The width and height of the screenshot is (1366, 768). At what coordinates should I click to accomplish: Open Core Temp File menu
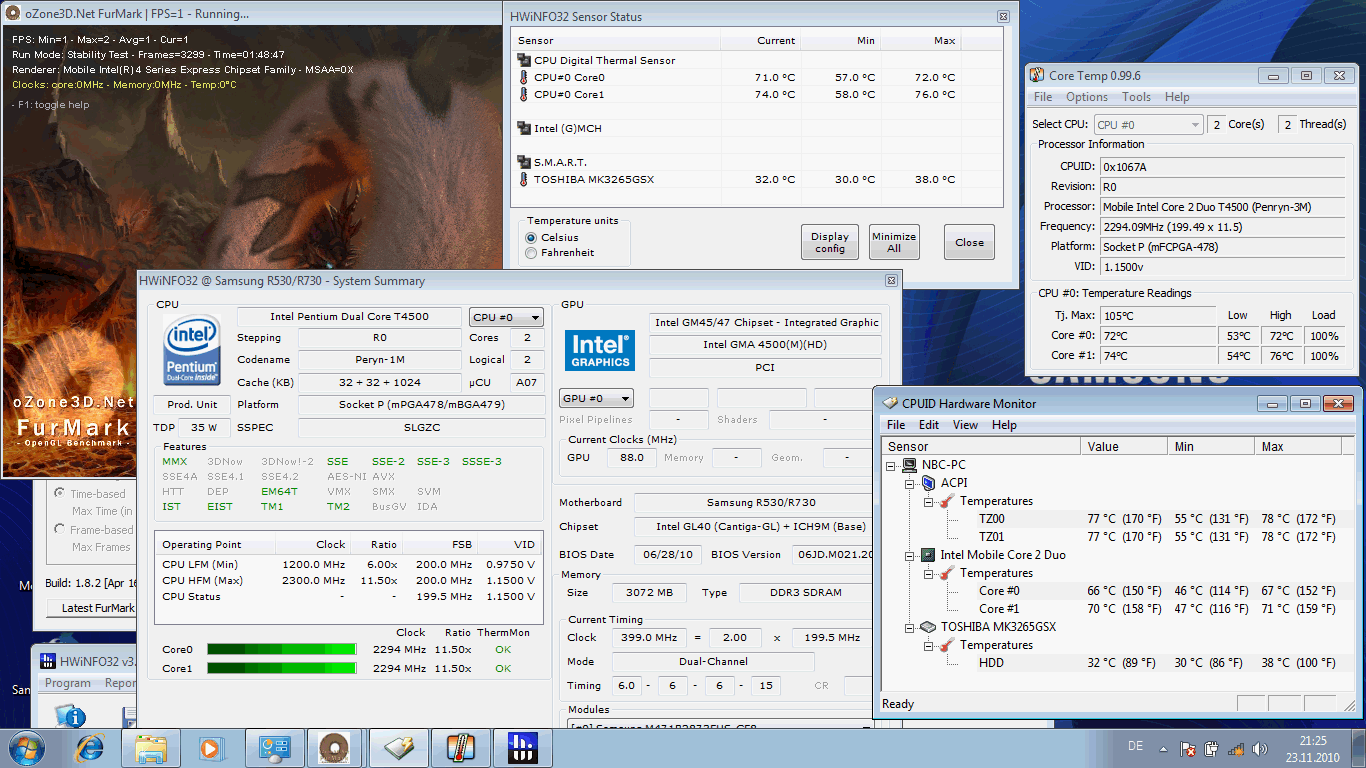(1043, 97)
